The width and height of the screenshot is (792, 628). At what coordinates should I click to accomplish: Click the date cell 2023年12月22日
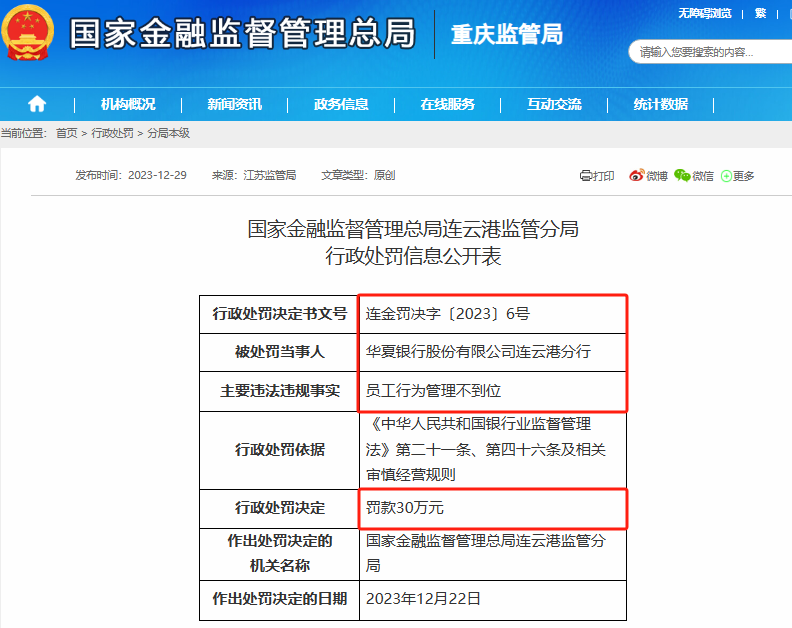[x=493, y=600]
